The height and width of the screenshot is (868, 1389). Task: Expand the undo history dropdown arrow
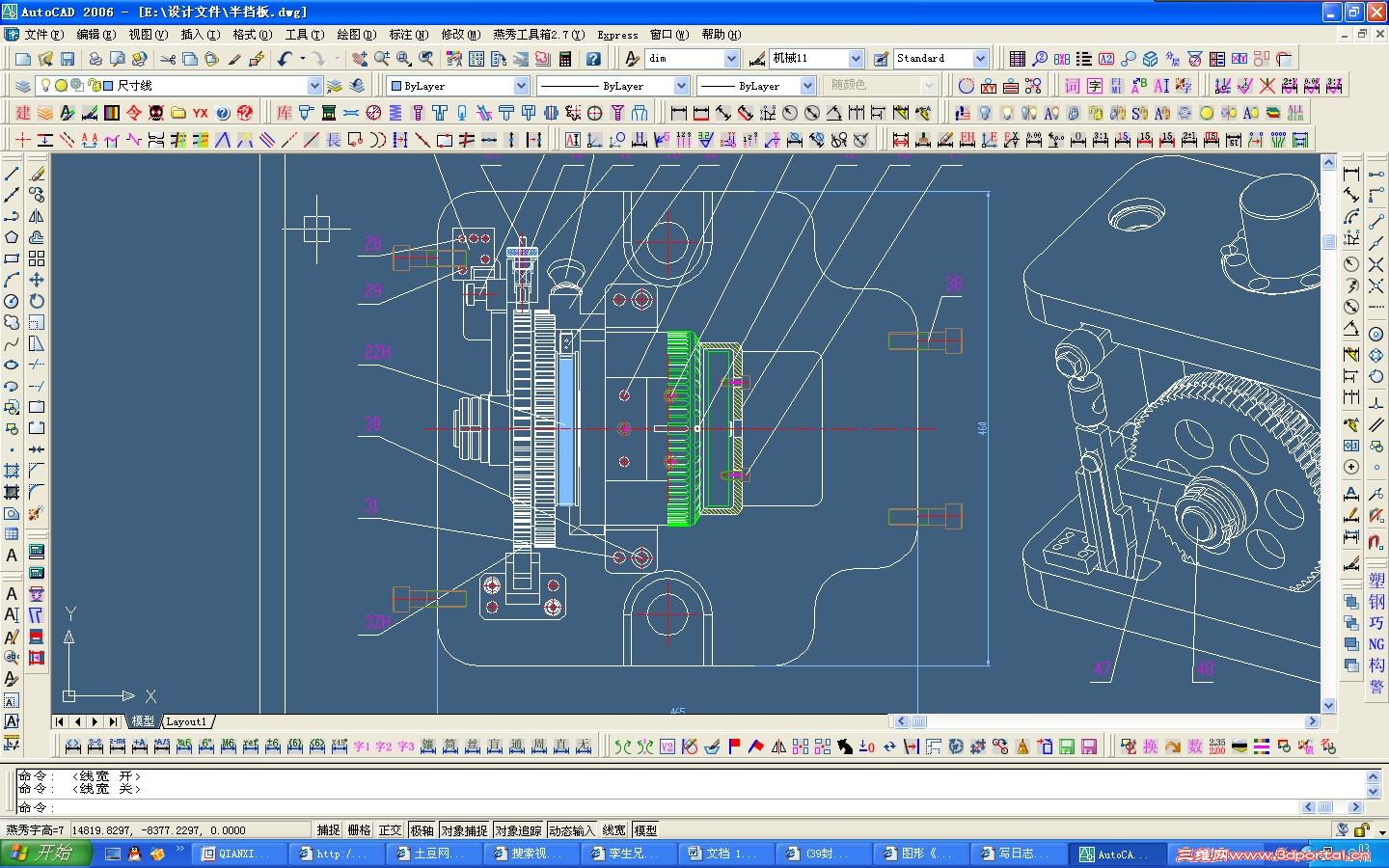[303, 59]
